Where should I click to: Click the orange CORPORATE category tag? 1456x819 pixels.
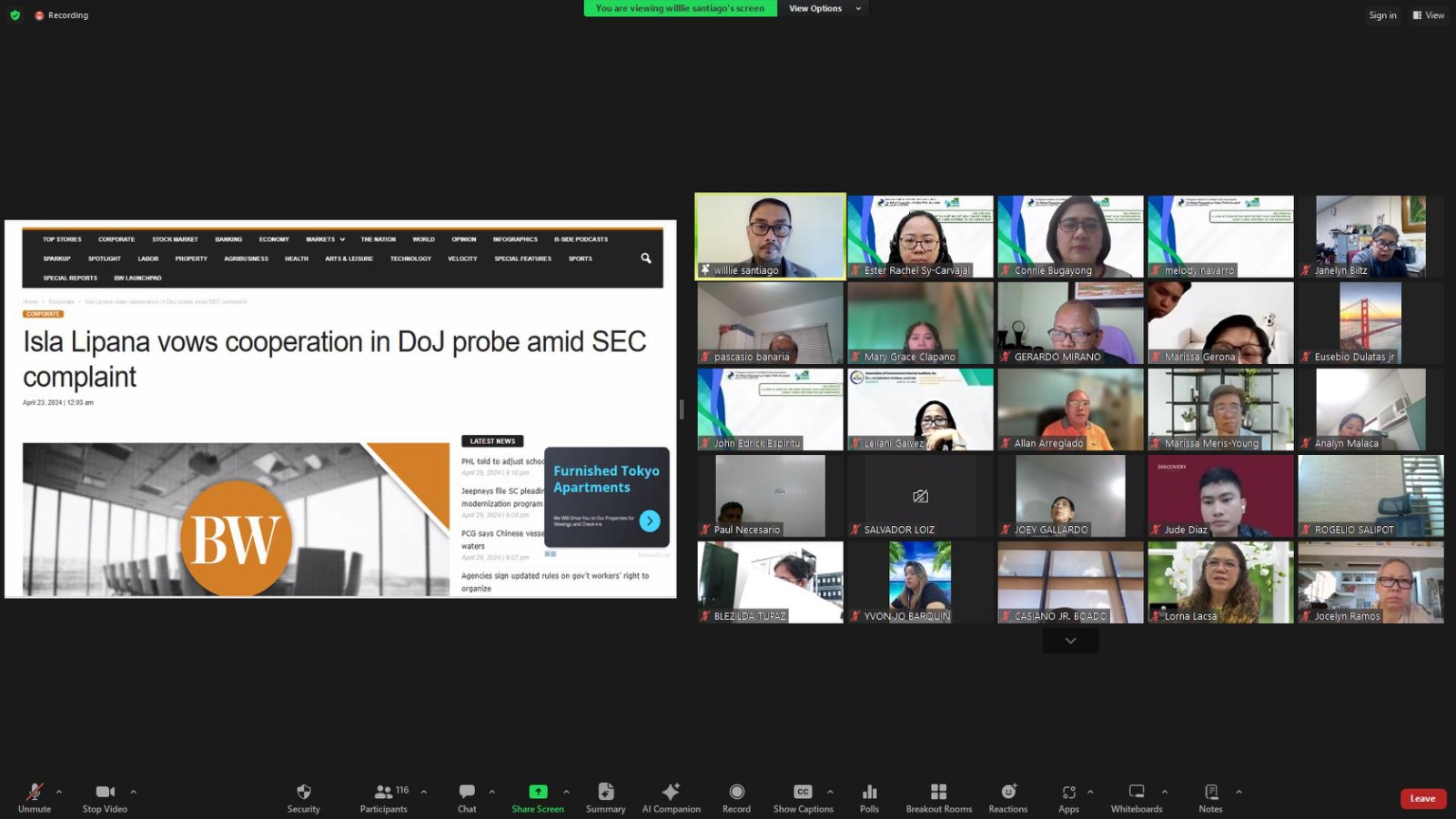(x=43, y=314)
